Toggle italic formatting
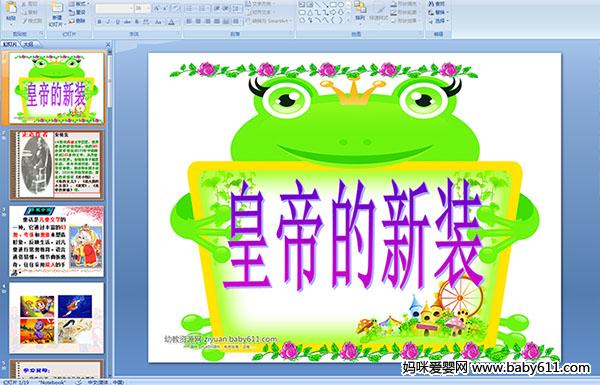 point(108,22)
